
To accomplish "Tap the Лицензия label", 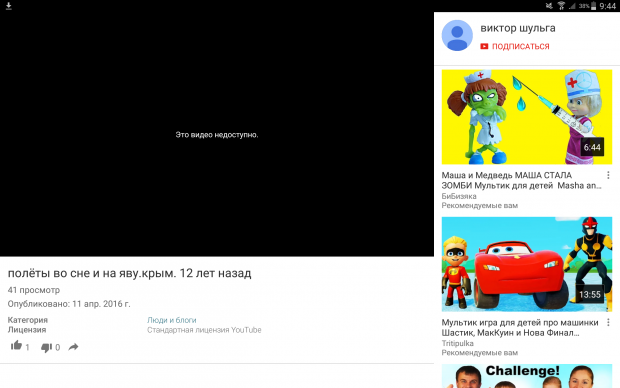I will [27, 330].
